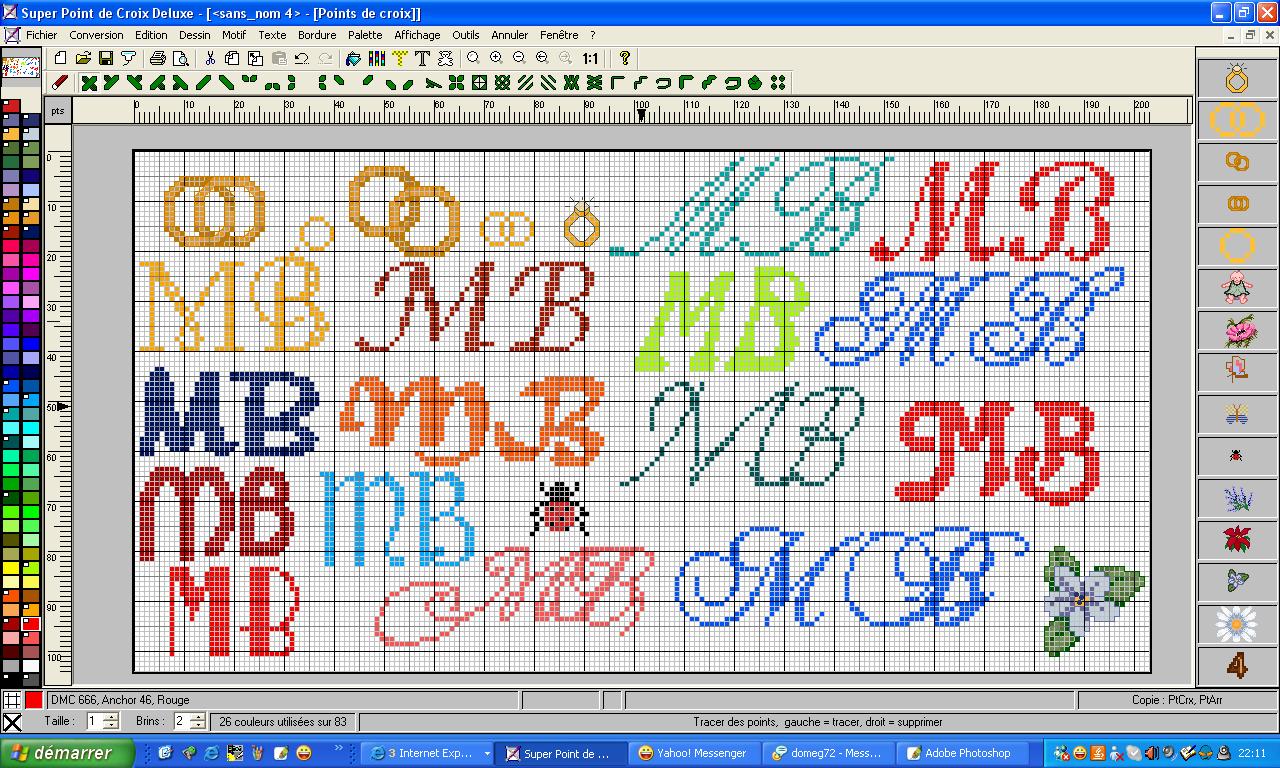The height and width of the screenshot is (768, 1280).
Task: Set zoom to 1:1 view
Action: click(x=589, y=59)
